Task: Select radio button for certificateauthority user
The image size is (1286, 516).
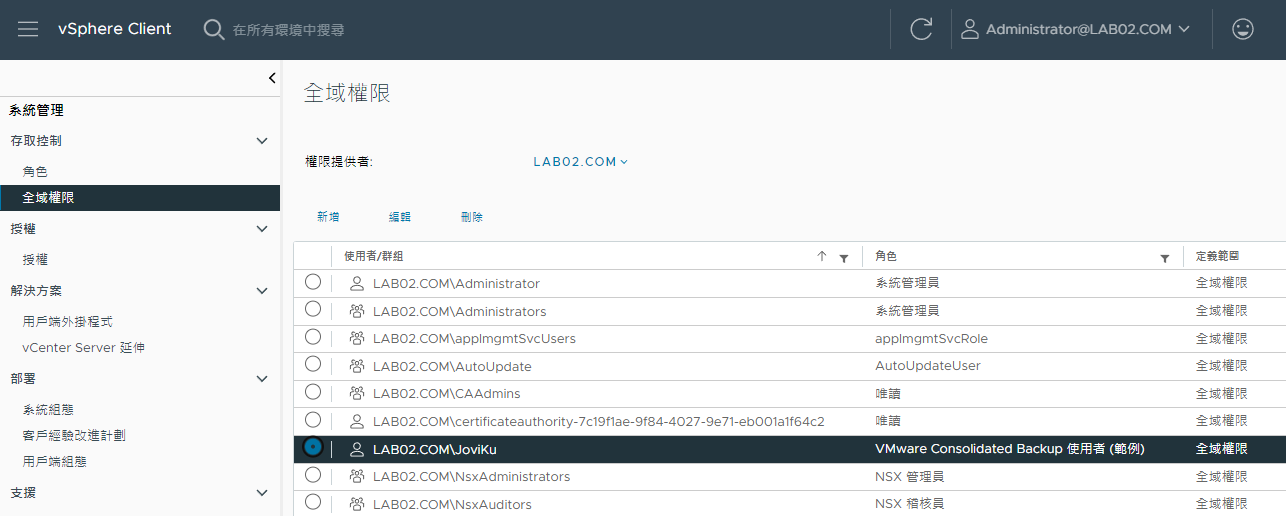Action: coord(313,419)
